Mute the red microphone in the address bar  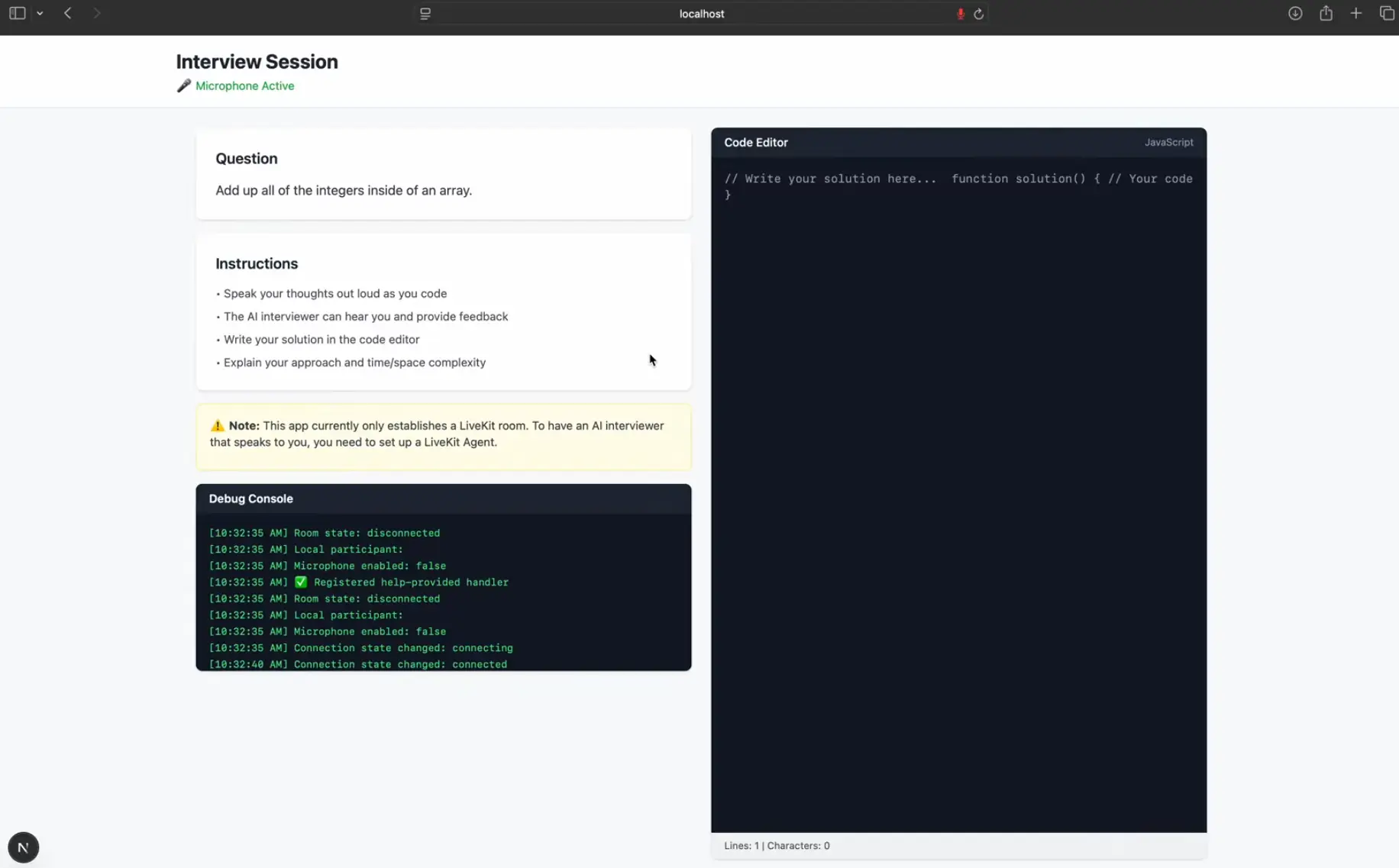coord(961,13)
